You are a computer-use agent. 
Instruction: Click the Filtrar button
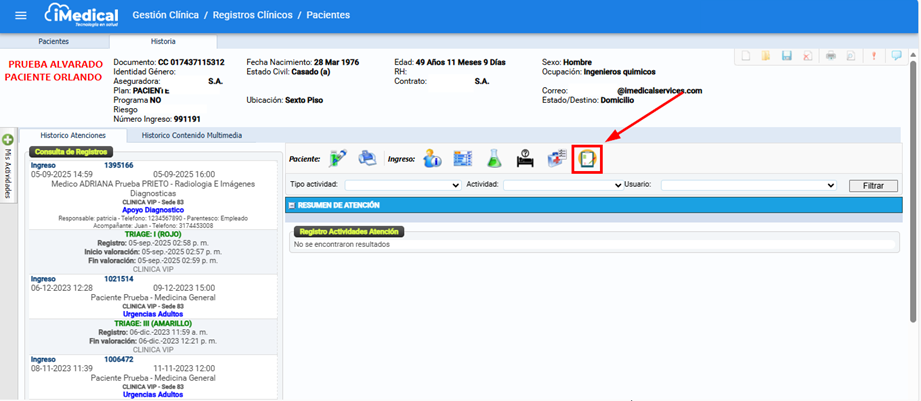coord(872,185)
